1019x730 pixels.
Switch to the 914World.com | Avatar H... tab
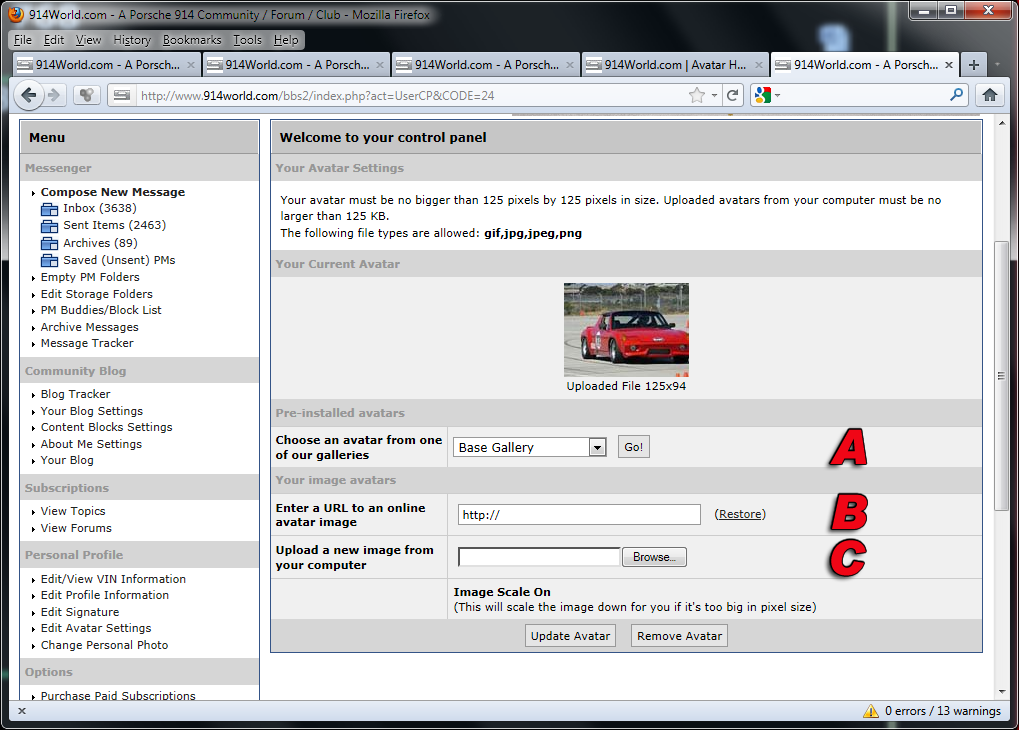click(675, 65)
